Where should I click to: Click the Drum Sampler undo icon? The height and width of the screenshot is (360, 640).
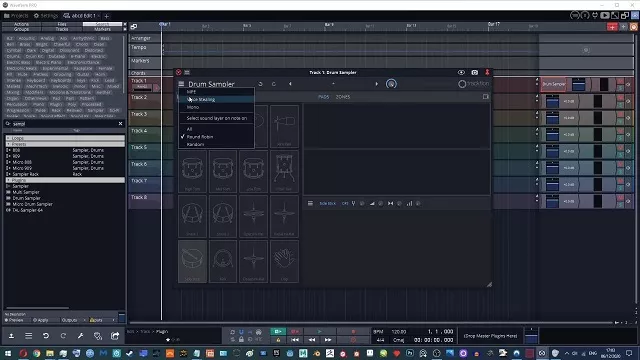pyautogui.click(x=260, y=84)
